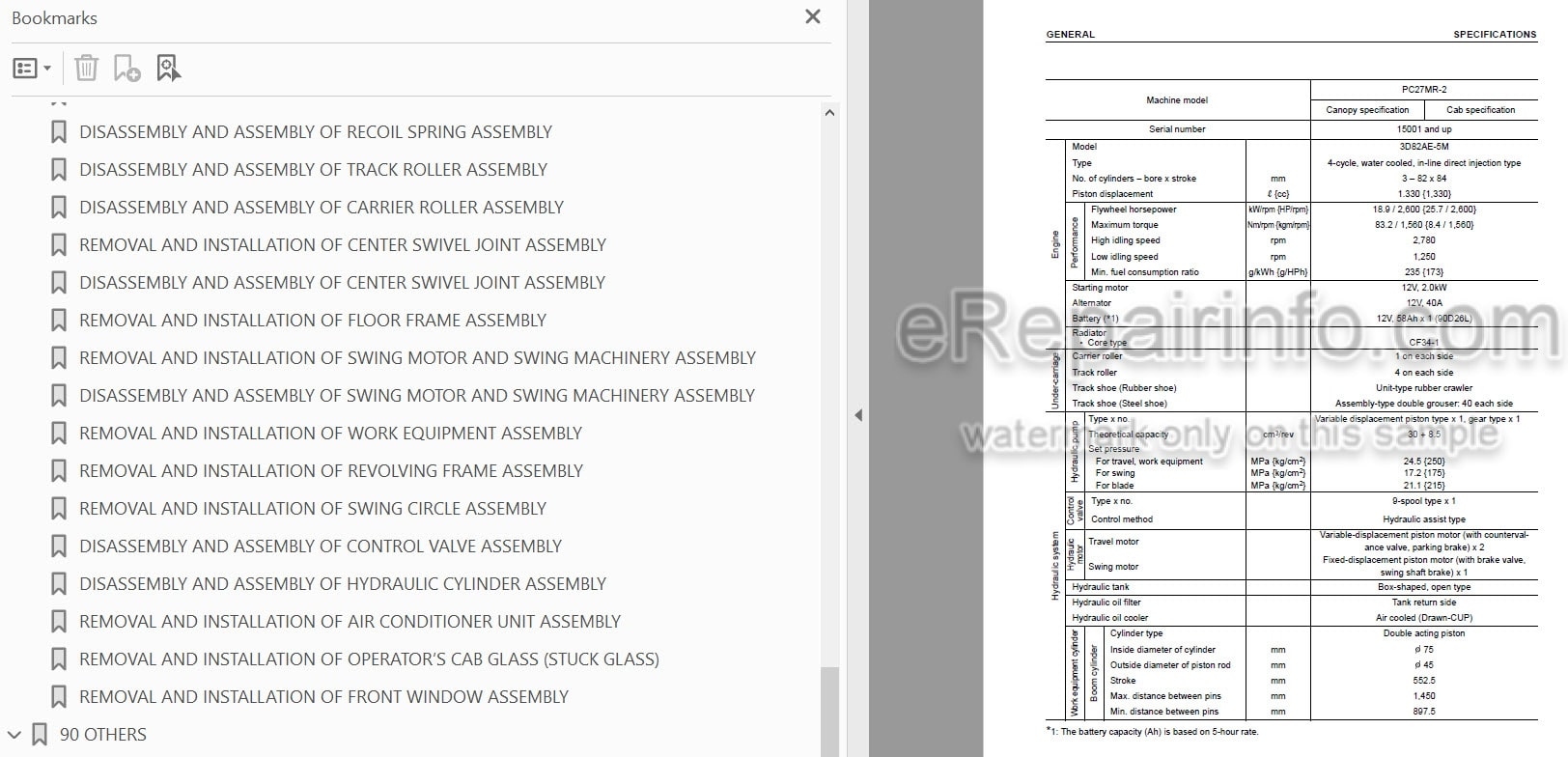
Task: Click the Starting motor row label
Action: coord(1100,288)
